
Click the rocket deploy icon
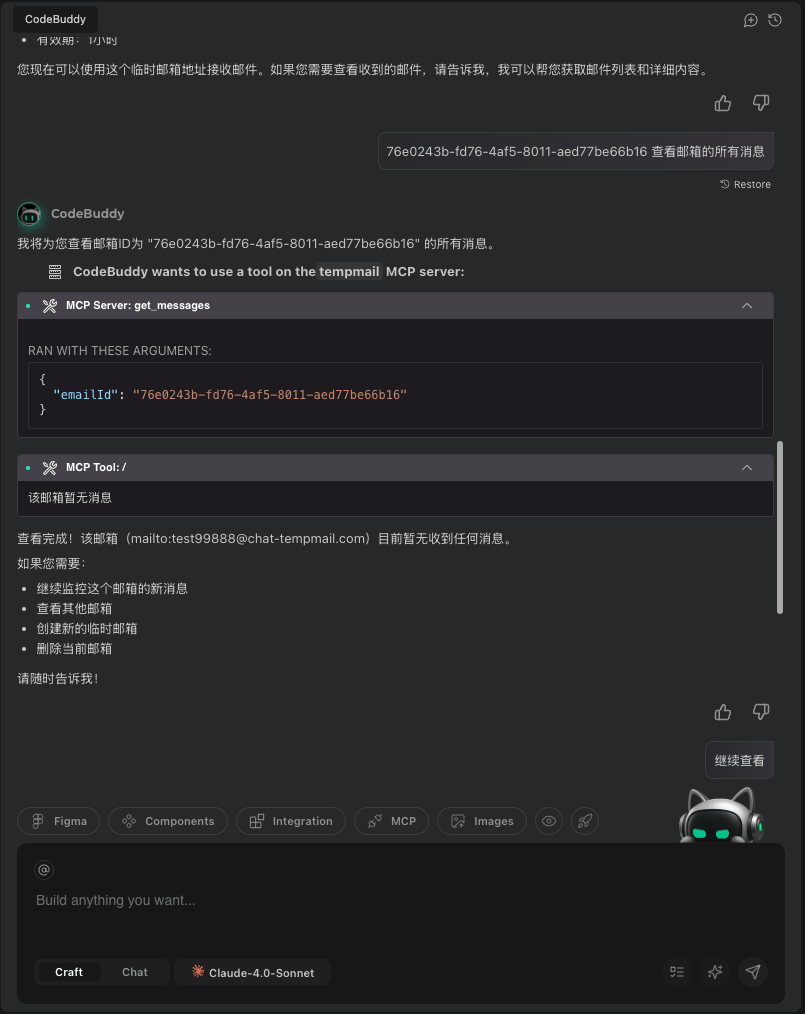(x=586, y=821)
